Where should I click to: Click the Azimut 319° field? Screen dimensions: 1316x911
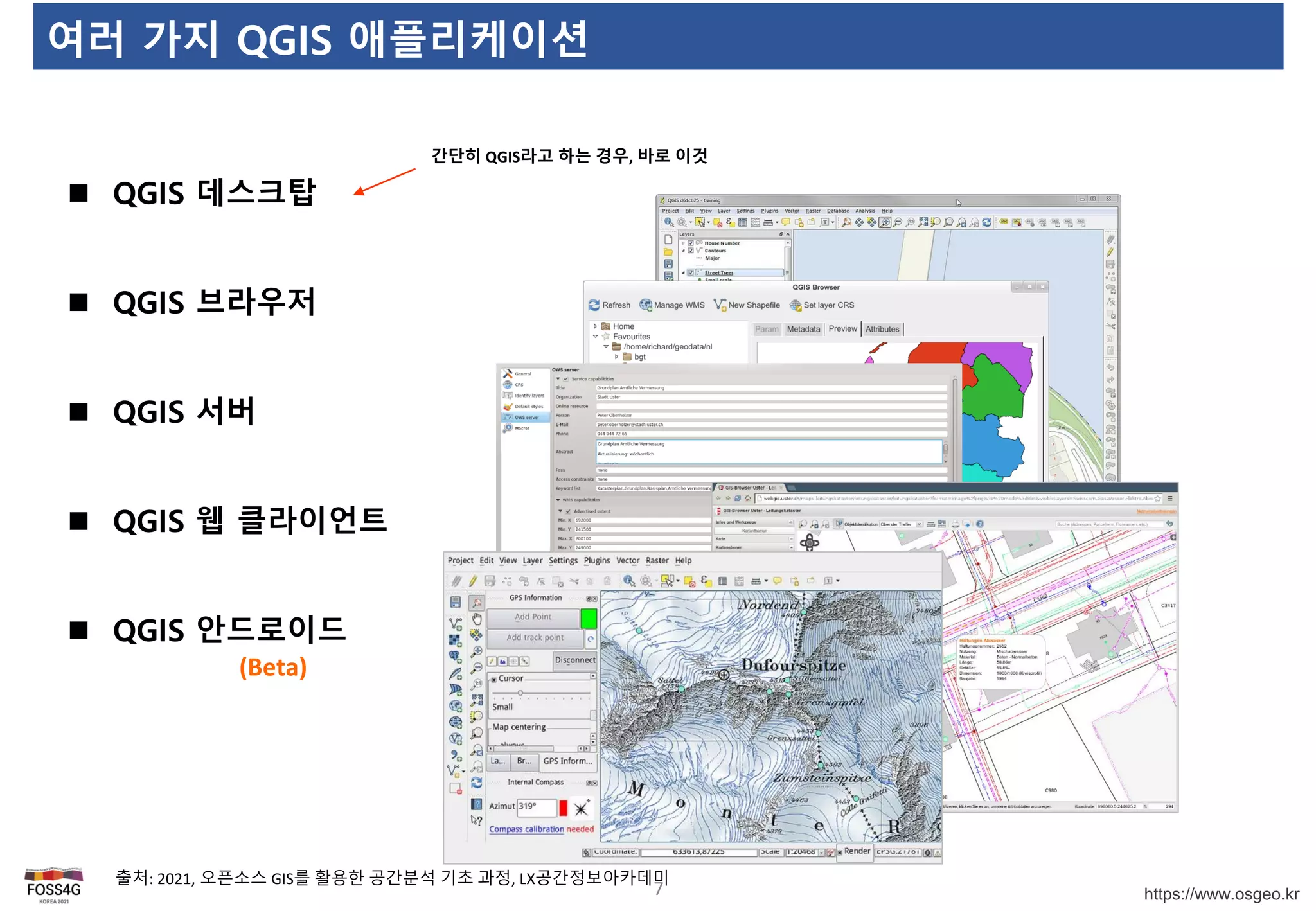(537, 807)
